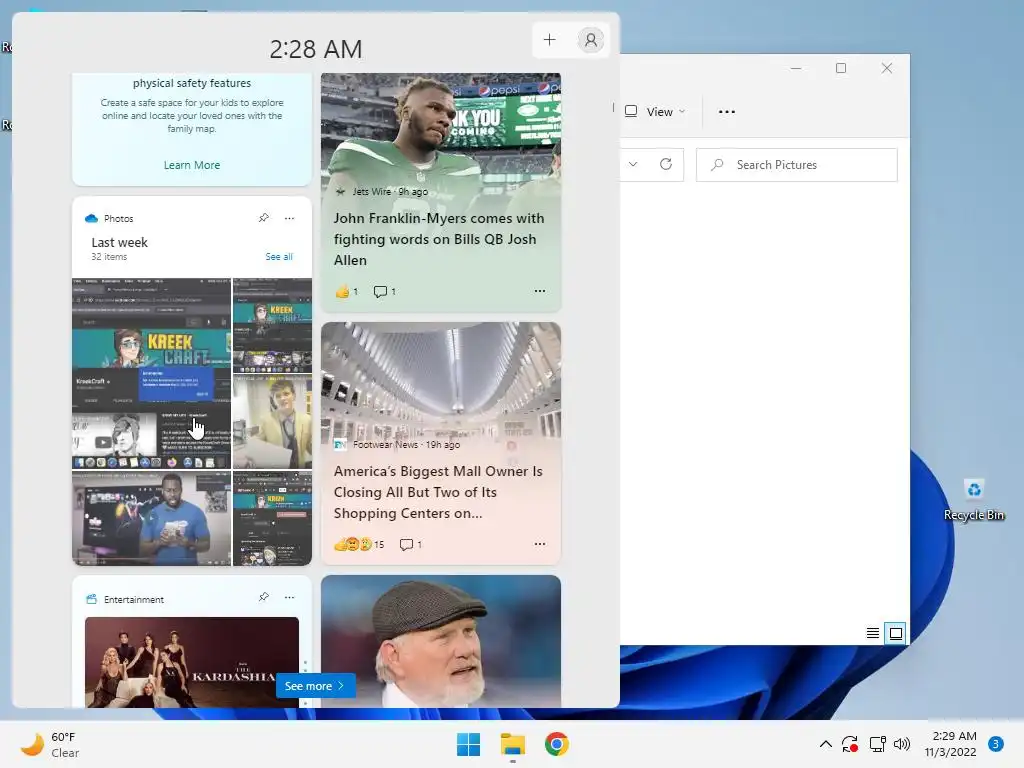Open the man in blue shirt photo
The height and width of the screenshot is (768, 1024).
[x=152, y=519]
